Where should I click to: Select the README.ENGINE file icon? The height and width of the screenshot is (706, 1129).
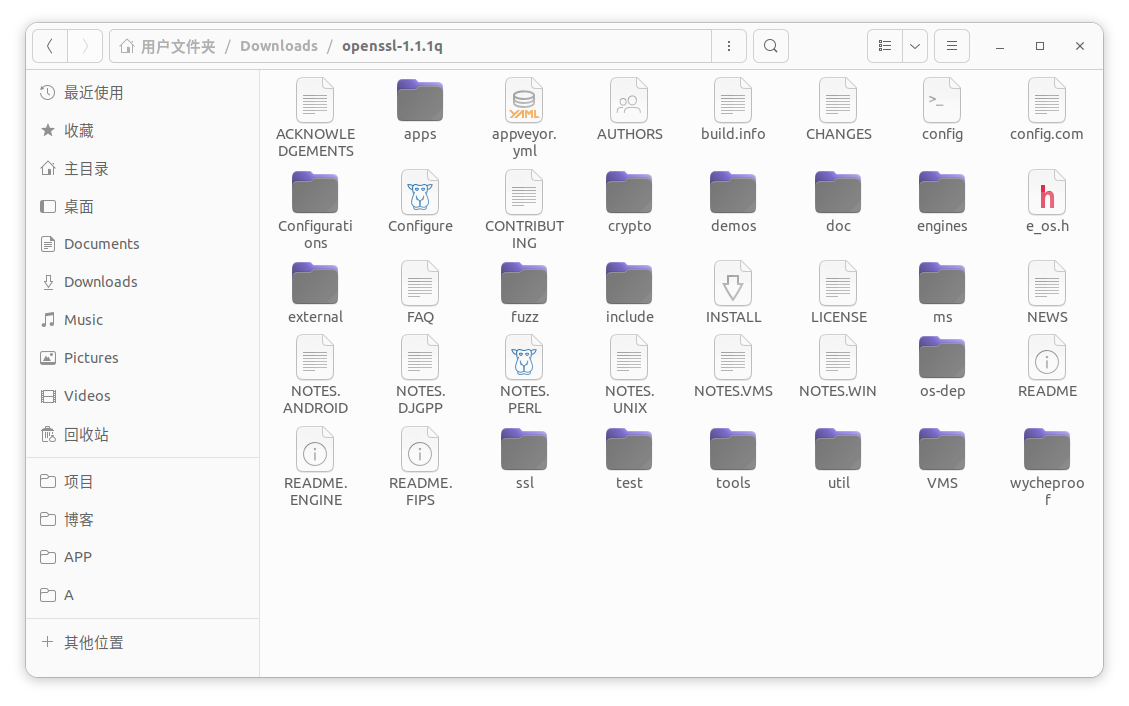tap(315, 449)
